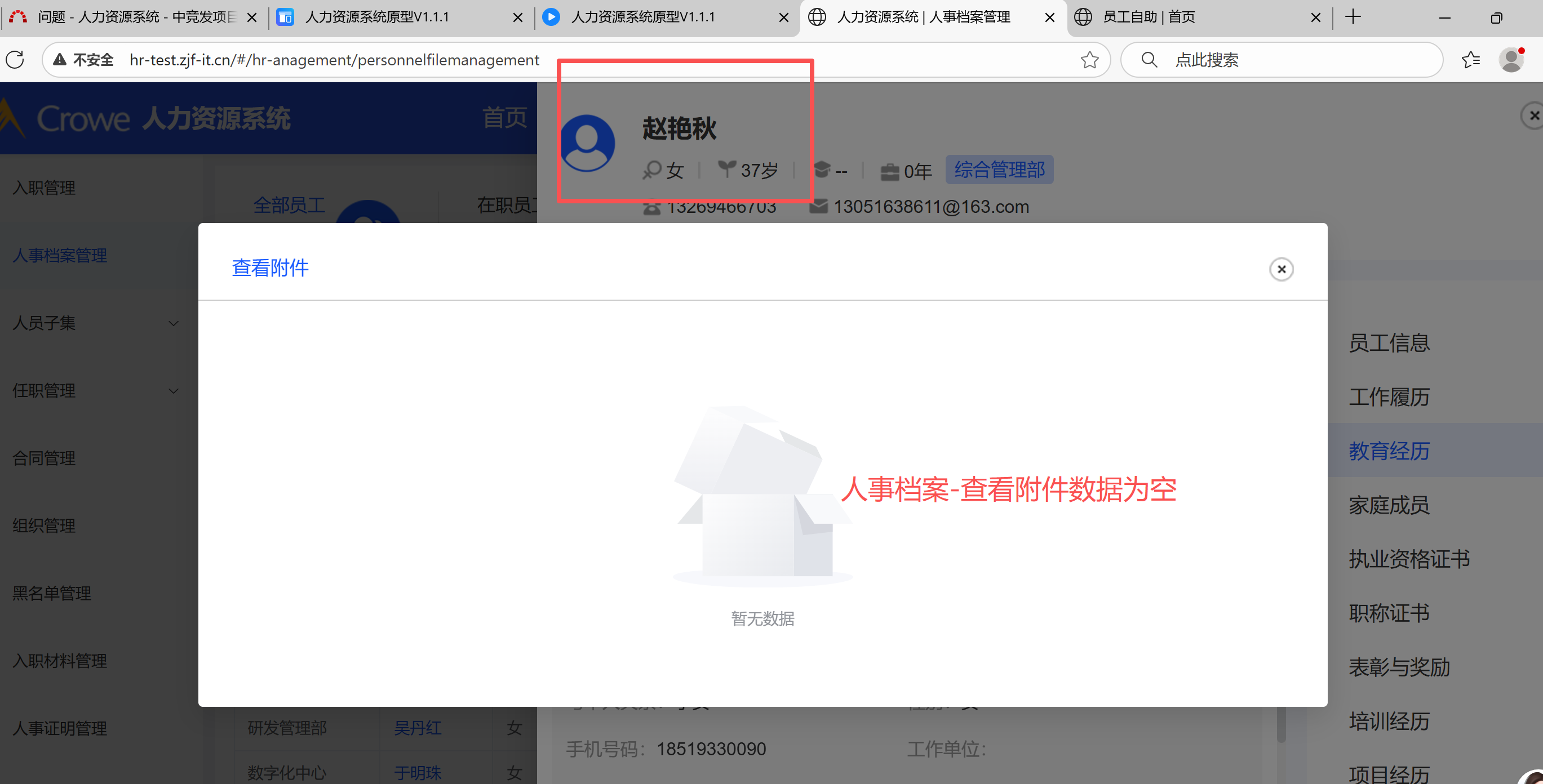The width and height of the screenshot is (1543, 784).
Task: Click the browser refresh icon
Action: pyautogui.click(x=16, y=60)
